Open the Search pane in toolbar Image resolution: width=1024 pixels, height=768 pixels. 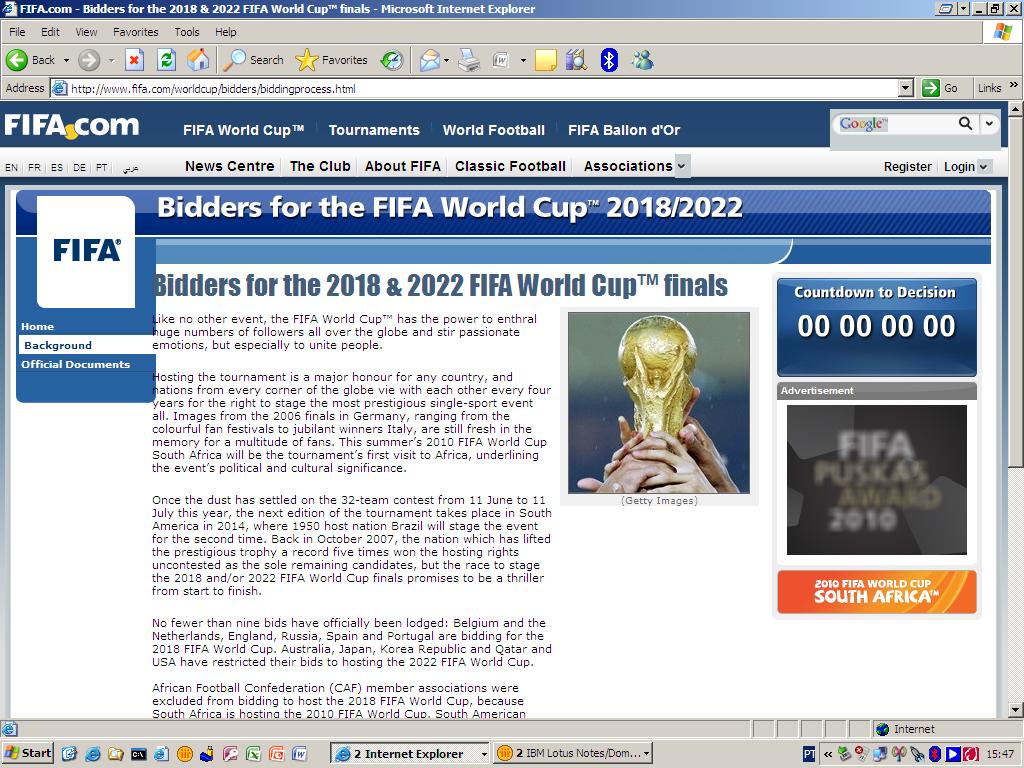tap(253, 60)
